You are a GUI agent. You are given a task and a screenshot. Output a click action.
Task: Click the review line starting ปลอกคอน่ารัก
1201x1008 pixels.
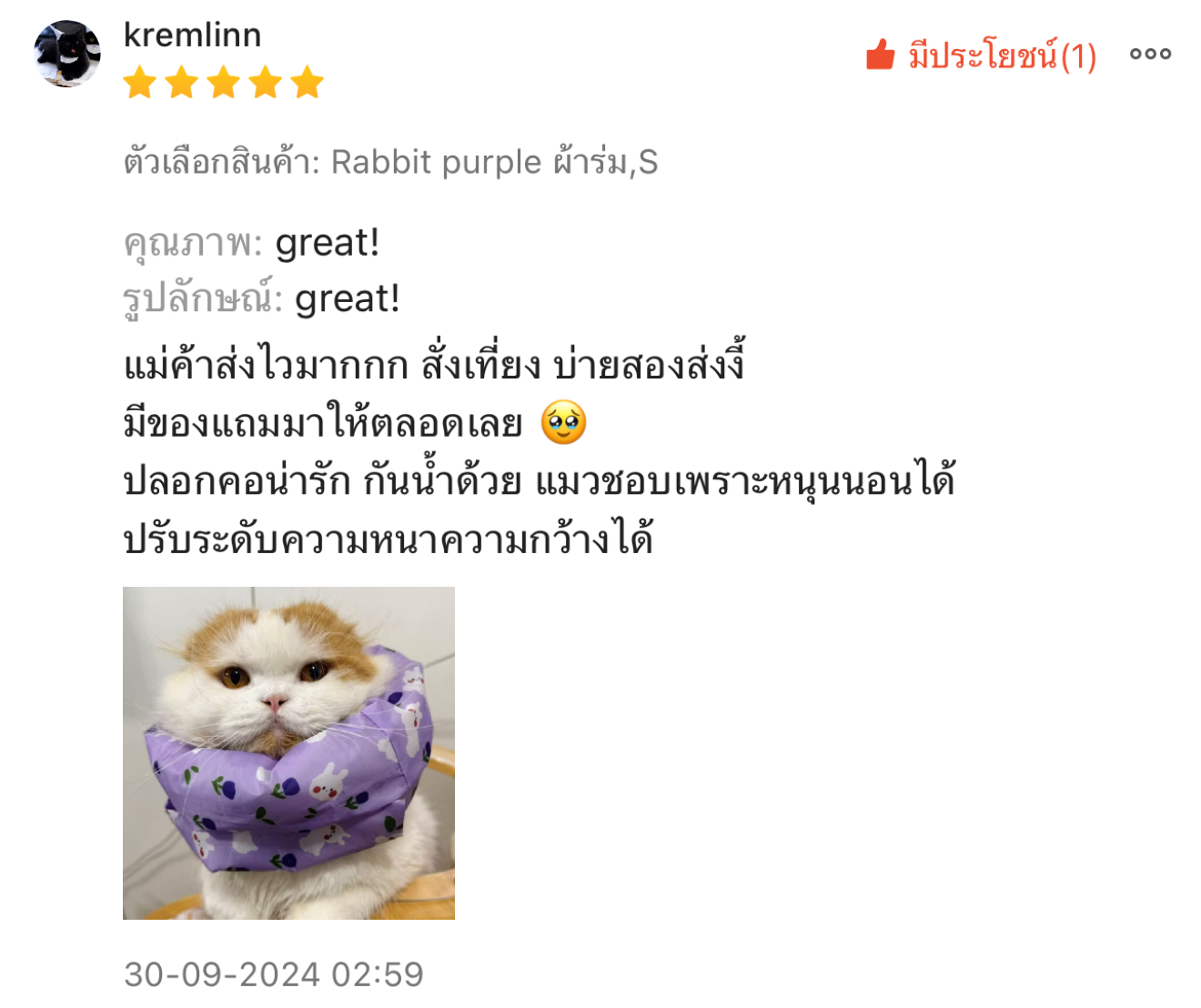pos(540,480)
